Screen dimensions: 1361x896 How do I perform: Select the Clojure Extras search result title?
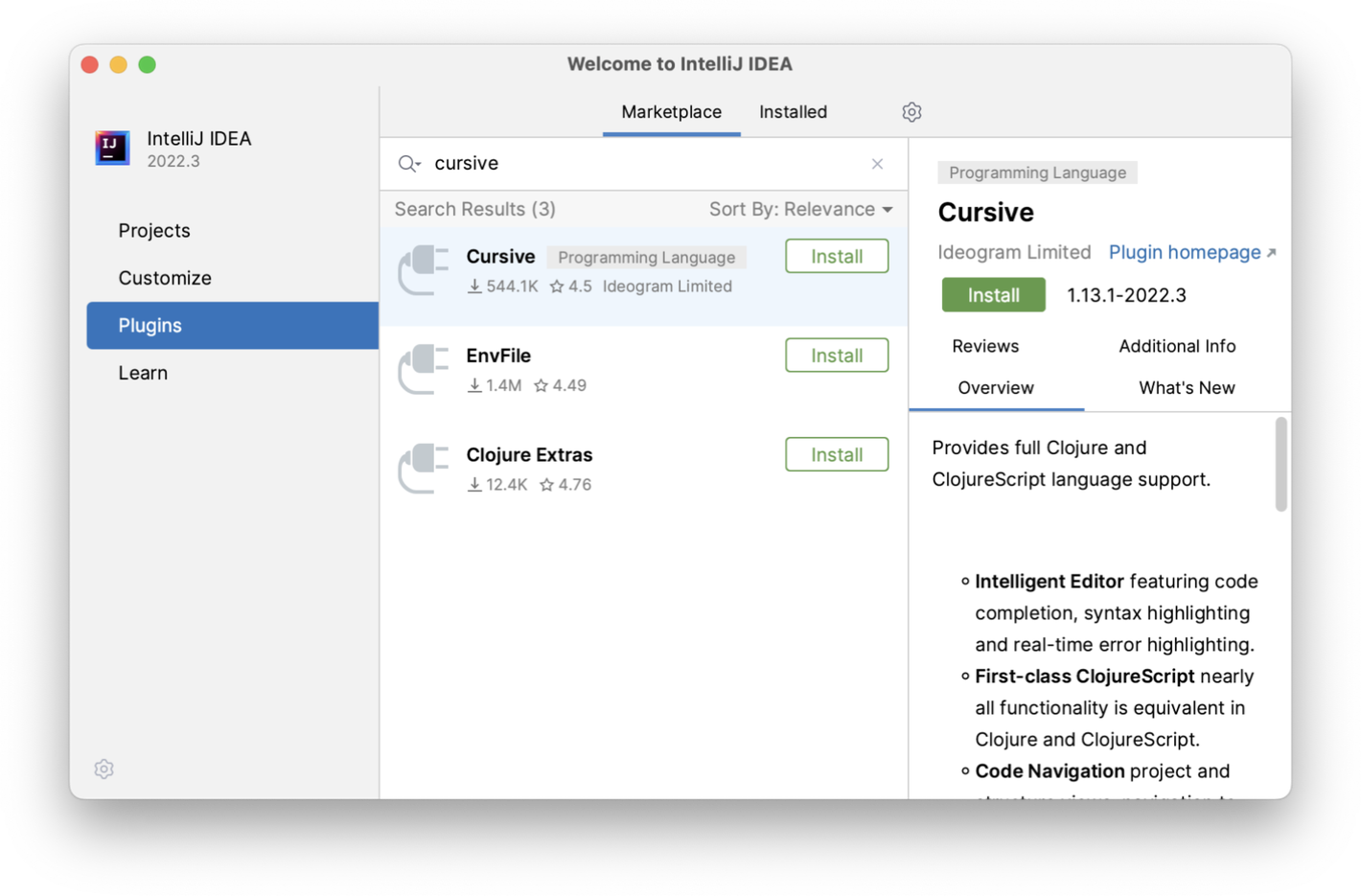(529, 455)
